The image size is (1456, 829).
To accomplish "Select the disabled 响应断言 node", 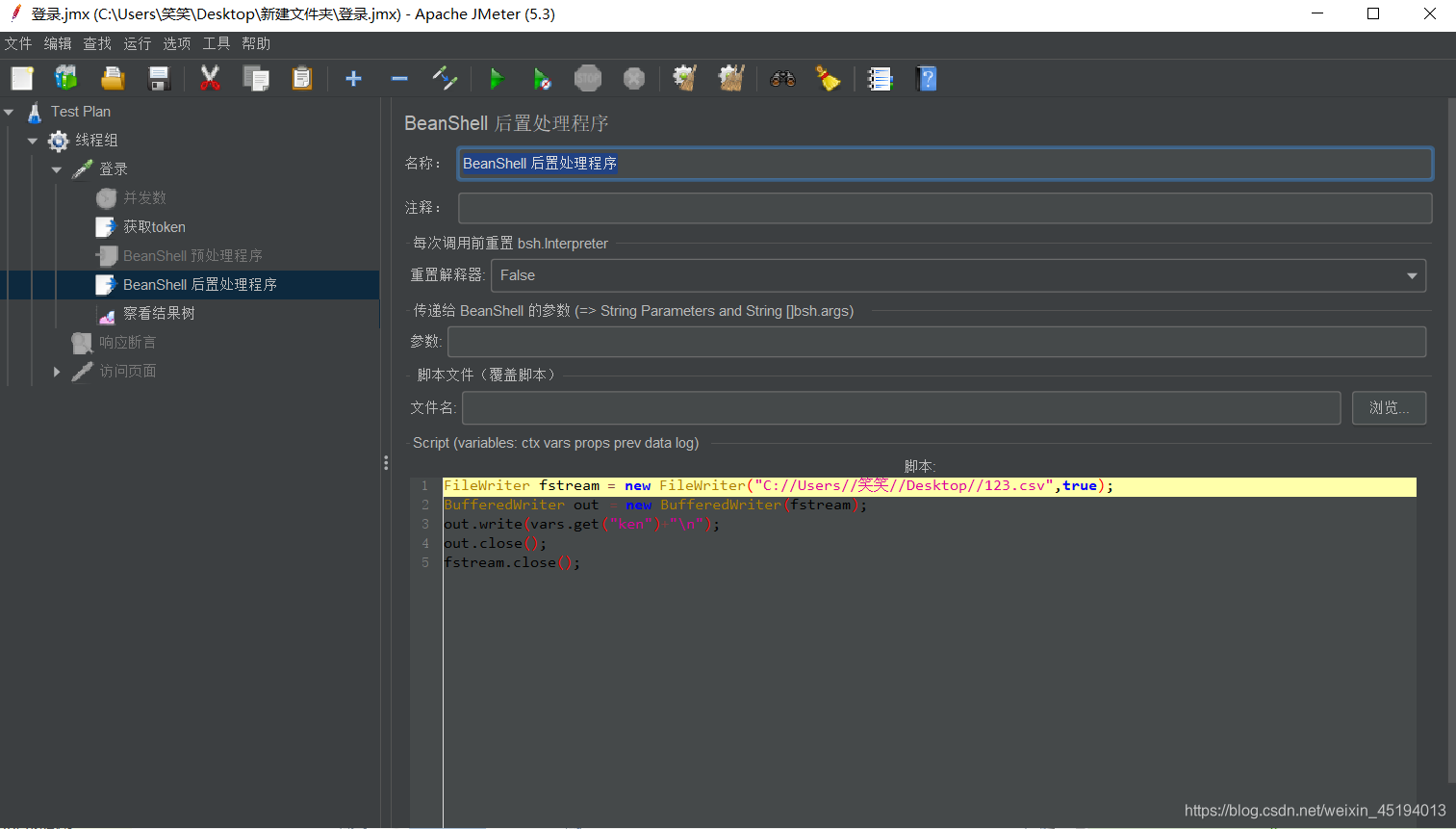I will click(127, 343).
